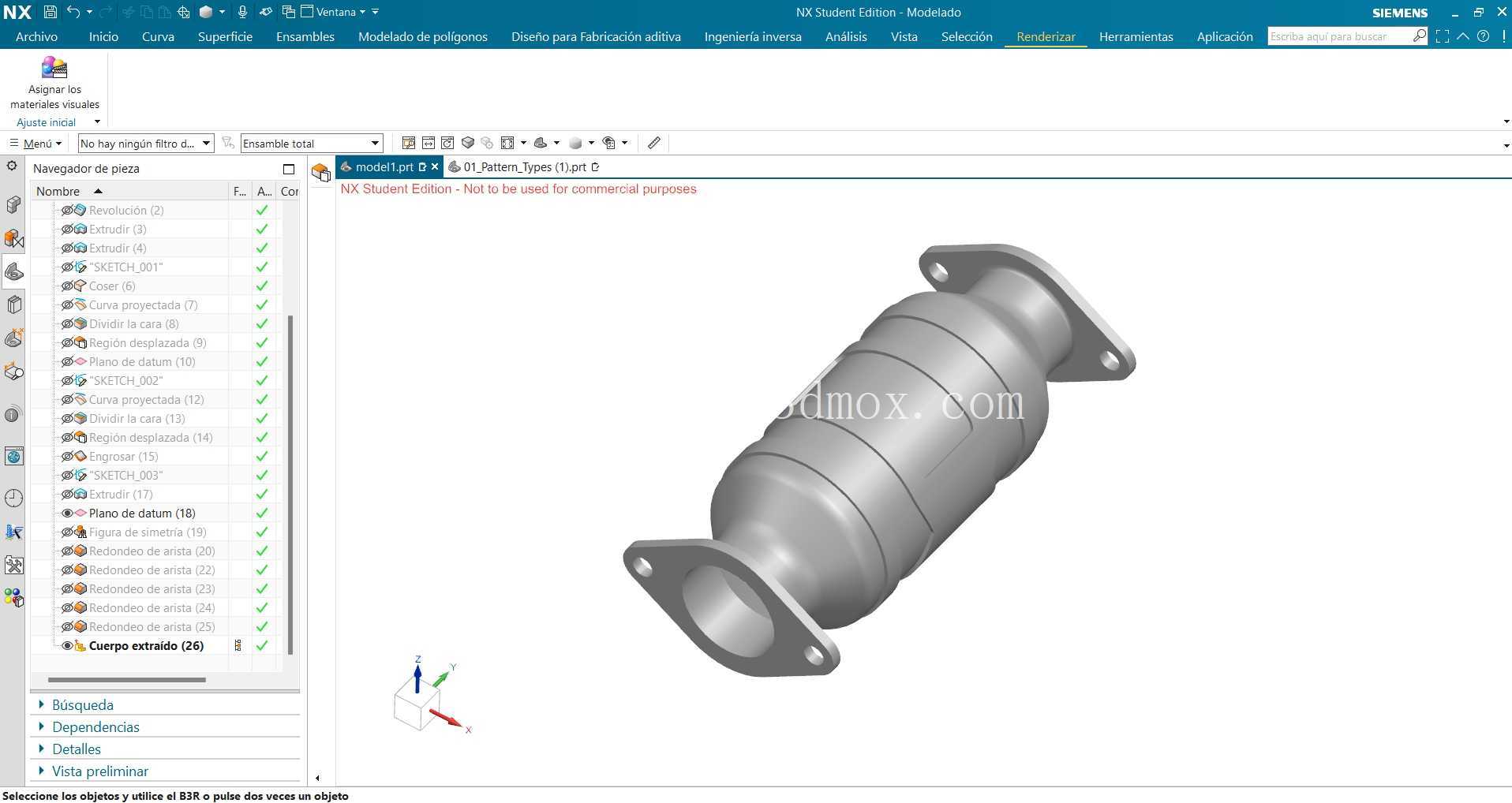Open the Archivo menu
This screenshot has height=803, width=1512.
pos(36,36)
